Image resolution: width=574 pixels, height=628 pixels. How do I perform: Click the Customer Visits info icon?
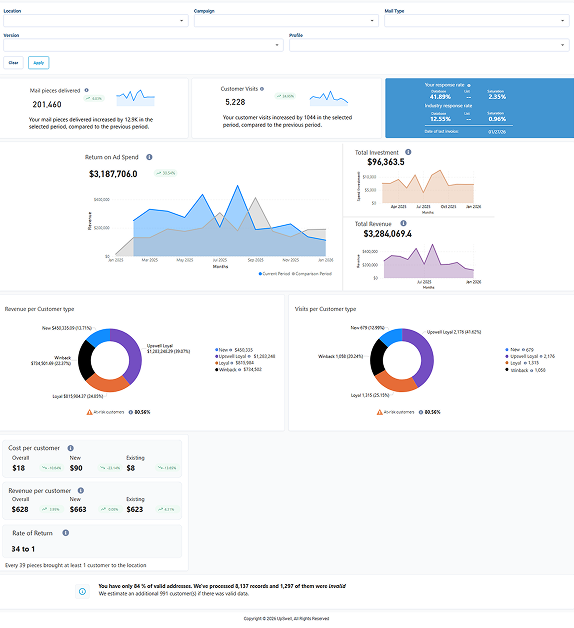[x=262, y=89]
